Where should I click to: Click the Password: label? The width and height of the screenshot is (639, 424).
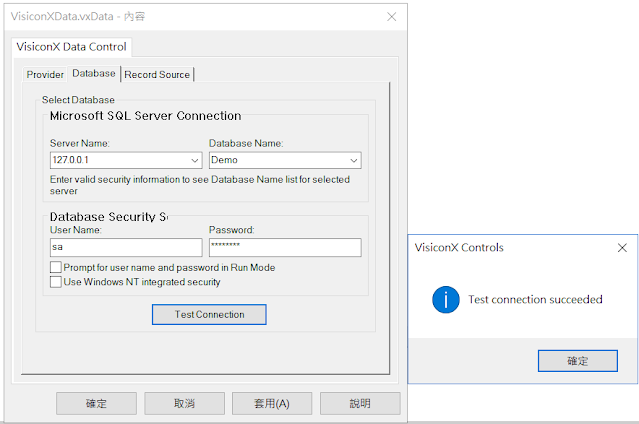[231, 230]
